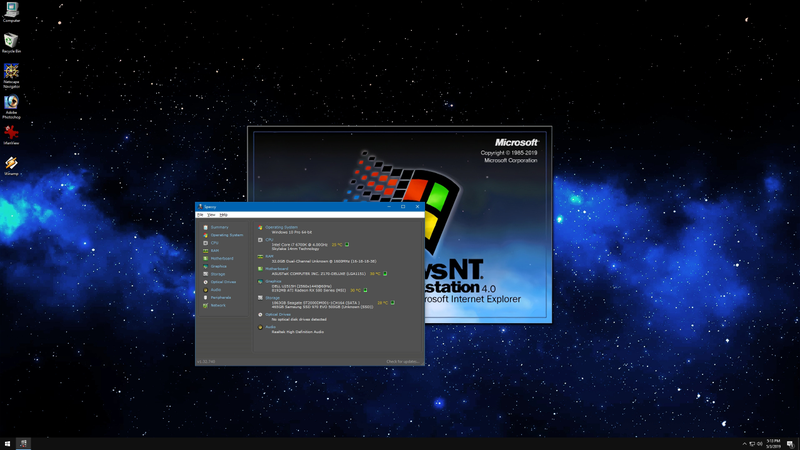The image size is (800, 450).
Task: Click the chip icon beside the CPU summary heading
Action: pos(260,240)
